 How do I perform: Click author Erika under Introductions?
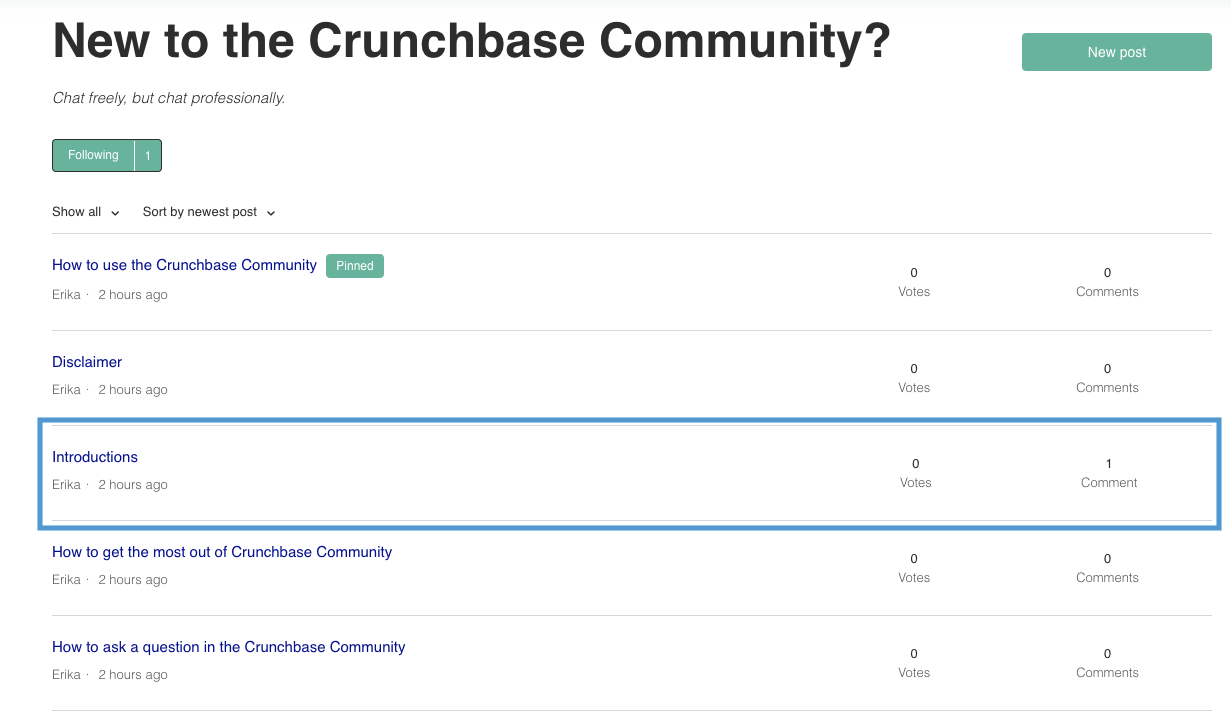click(x=66, y=485)
